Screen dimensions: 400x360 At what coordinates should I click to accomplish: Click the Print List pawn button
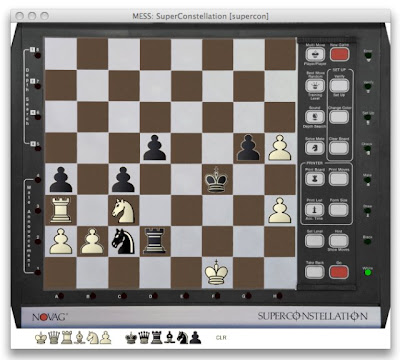pyautogui.click(x=315, y=210)
